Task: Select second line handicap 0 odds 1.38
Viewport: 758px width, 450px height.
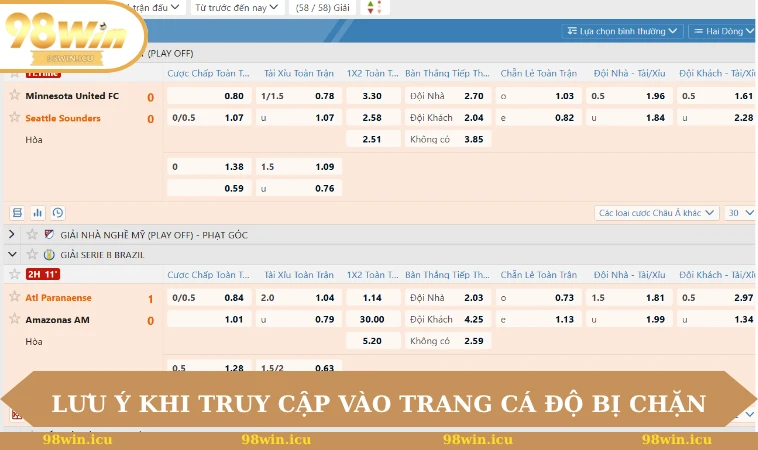Action: [x=209, y=167]
